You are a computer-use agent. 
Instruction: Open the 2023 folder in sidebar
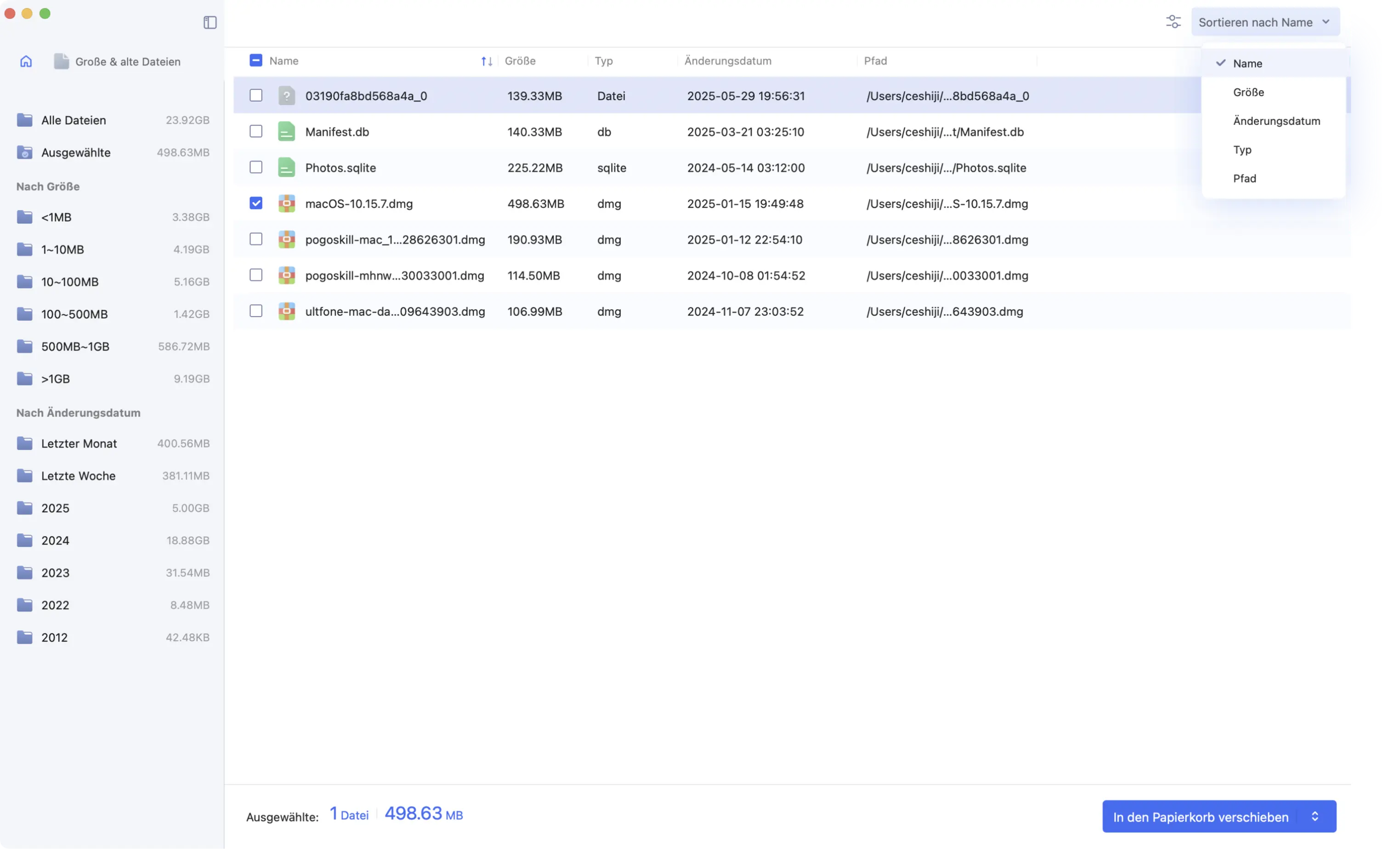point(113,573)
